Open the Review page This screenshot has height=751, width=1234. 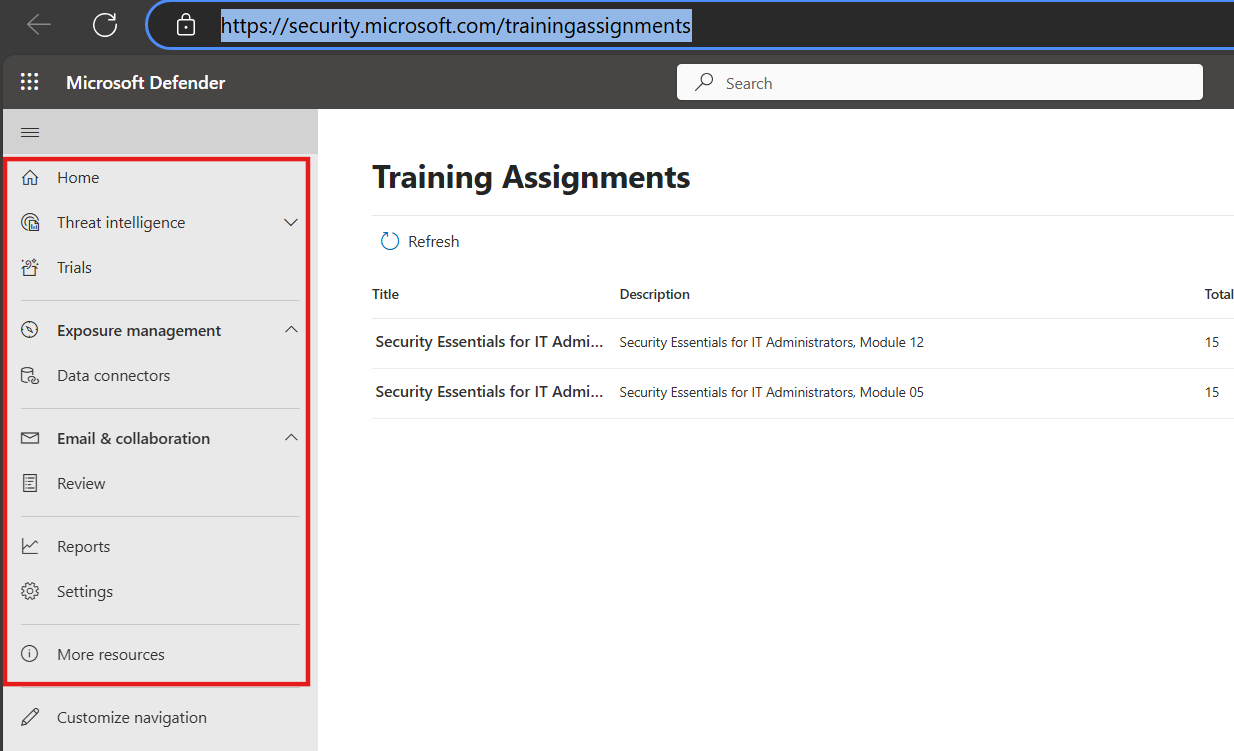tap(81, 484)
